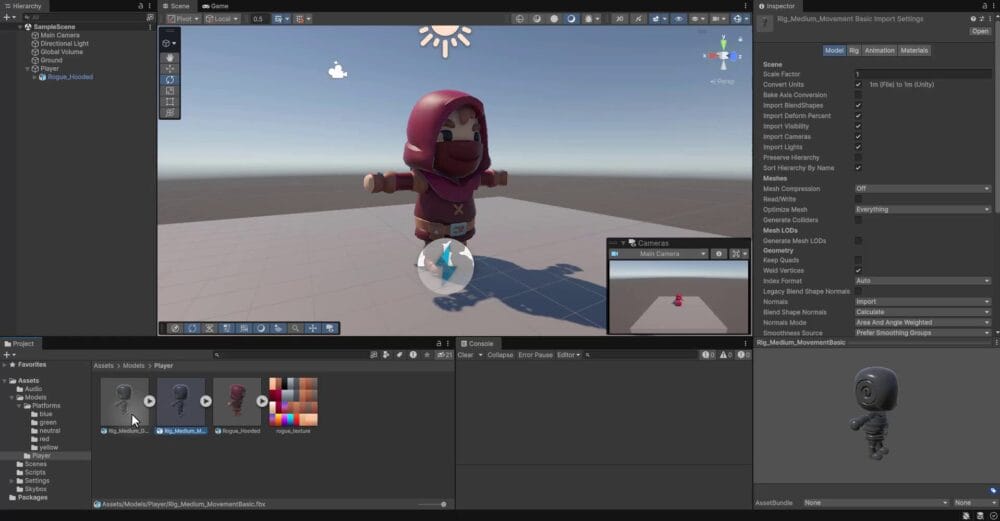The height and width of the screenshot is (521, 1000).
Task: Toggle Import Visibility checkbox
Action: (x=858, y=126)
